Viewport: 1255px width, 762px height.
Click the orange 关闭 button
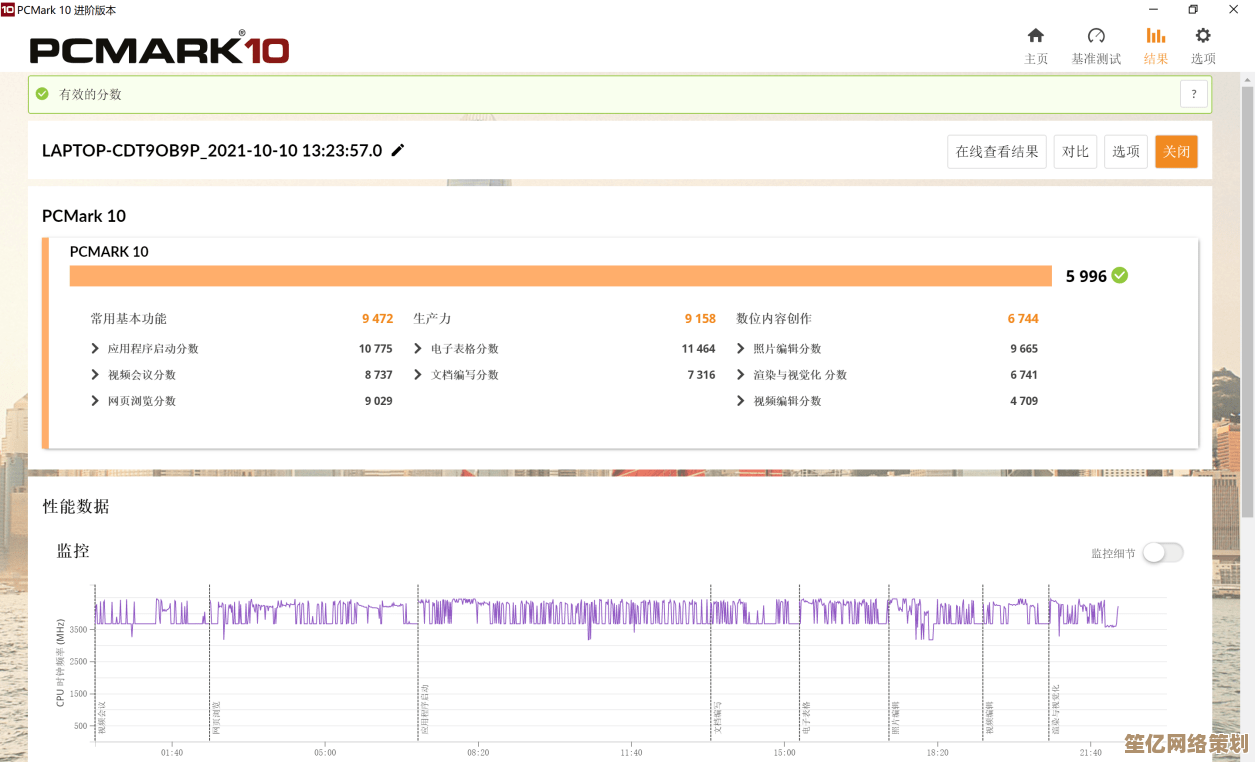1176,151
